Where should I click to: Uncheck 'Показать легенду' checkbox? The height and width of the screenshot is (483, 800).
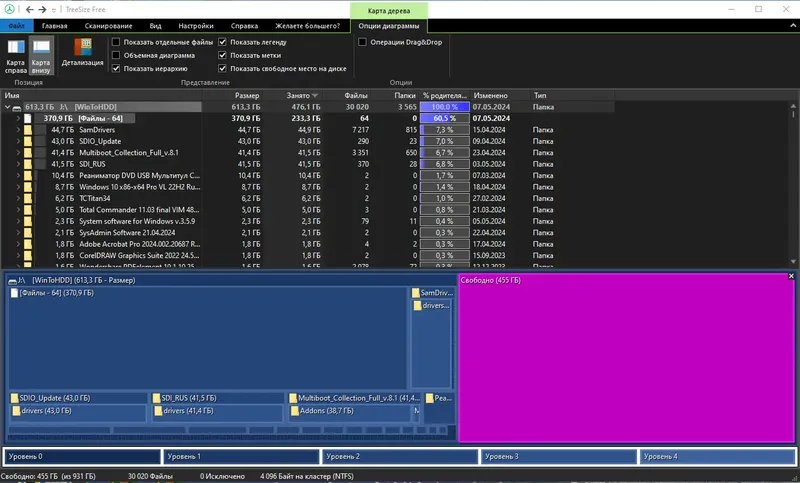(222, 42)
